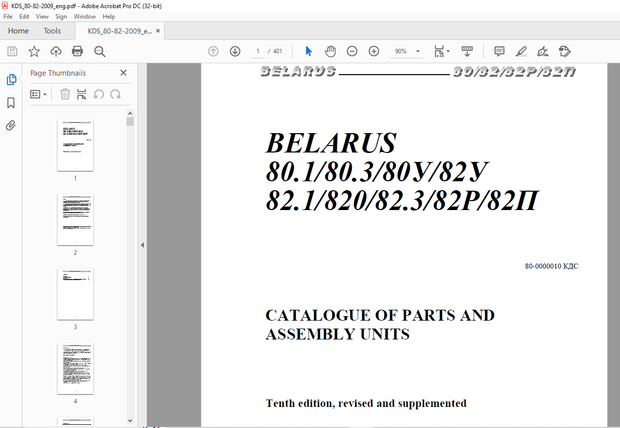Screen dimensions: 620x428
Task: Collapse the navigation pane with the arrow
Action: pos(142,245)
